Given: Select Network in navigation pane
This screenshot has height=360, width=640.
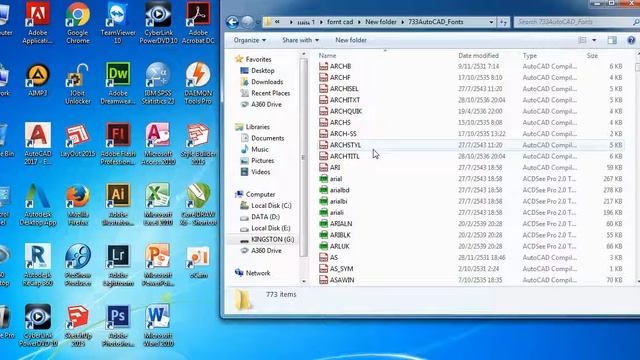Looking at the screenshot, I should (258, 273).
